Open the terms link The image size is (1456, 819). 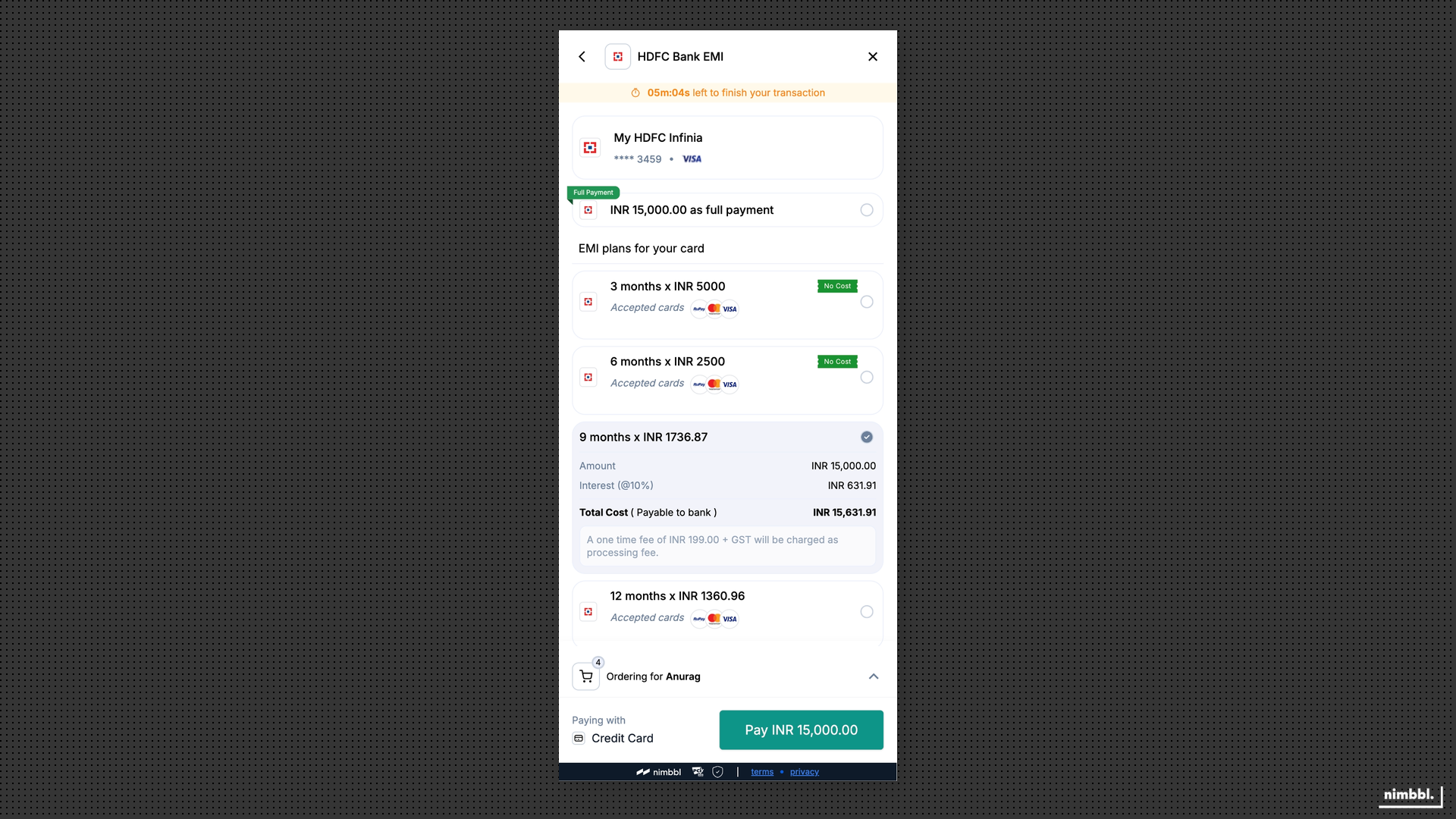[762, 772]
